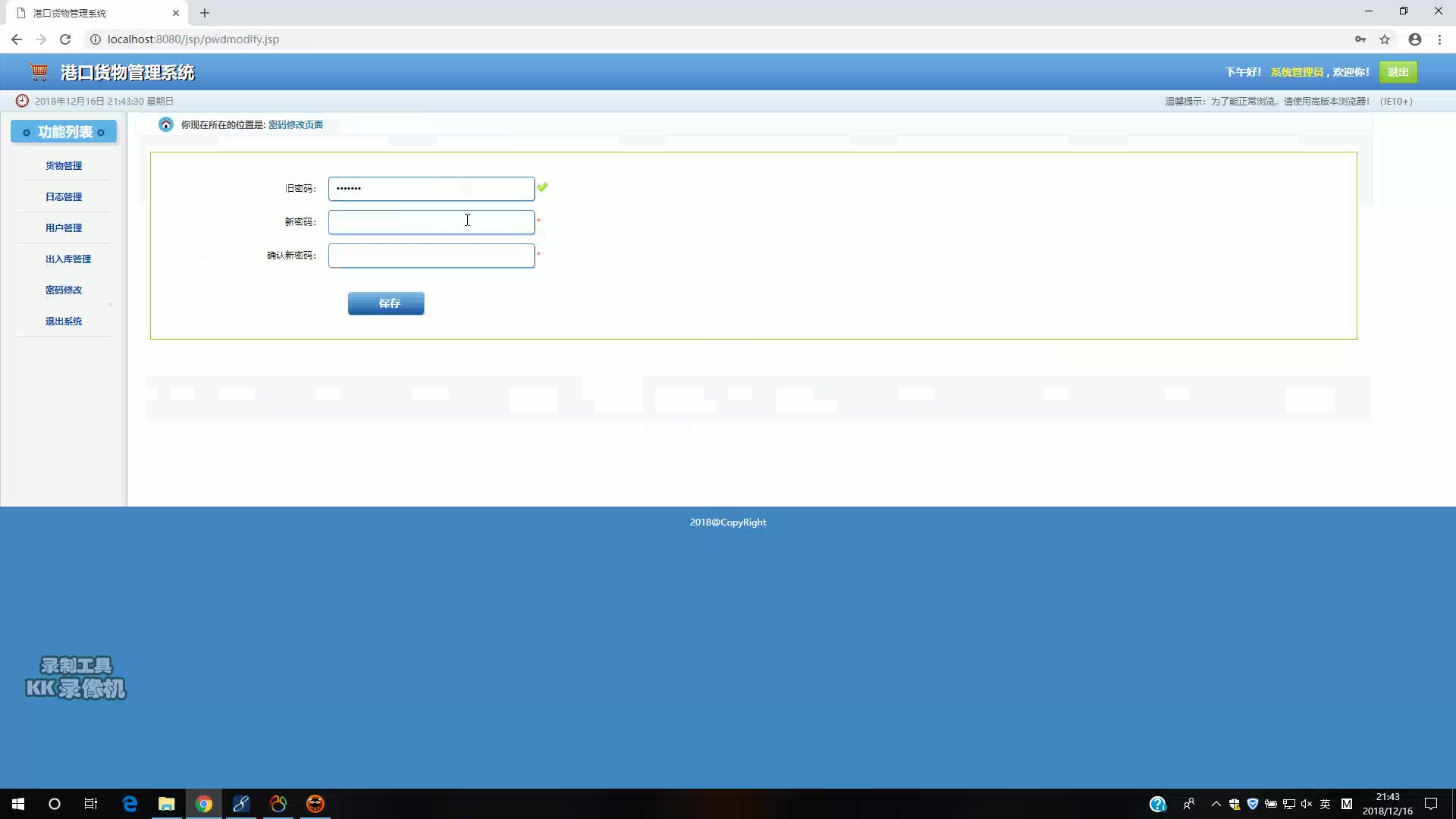
Task: Click the home icon in breadcrumb bar
Action: pos(165,125)
